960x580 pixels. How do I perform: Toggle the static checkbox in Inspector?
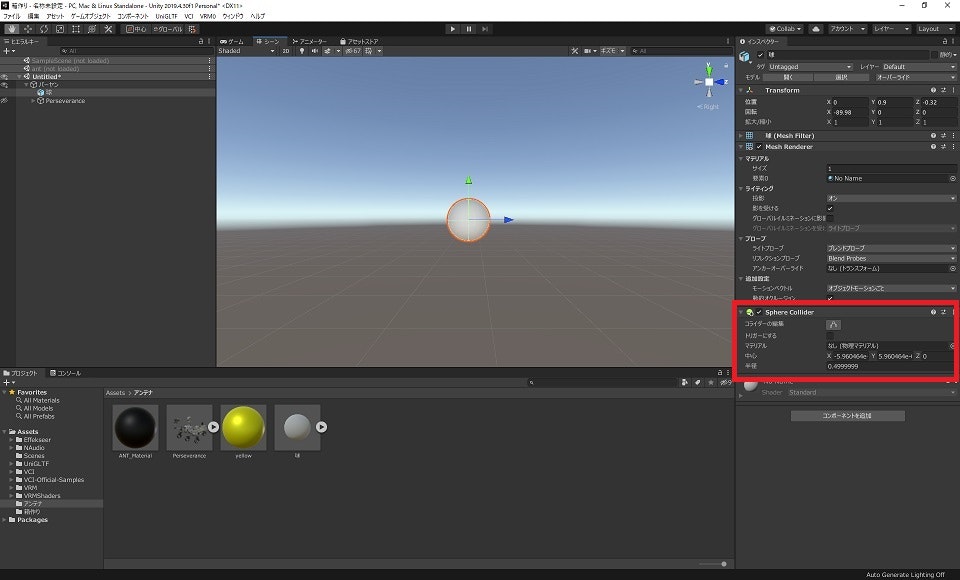934,55
